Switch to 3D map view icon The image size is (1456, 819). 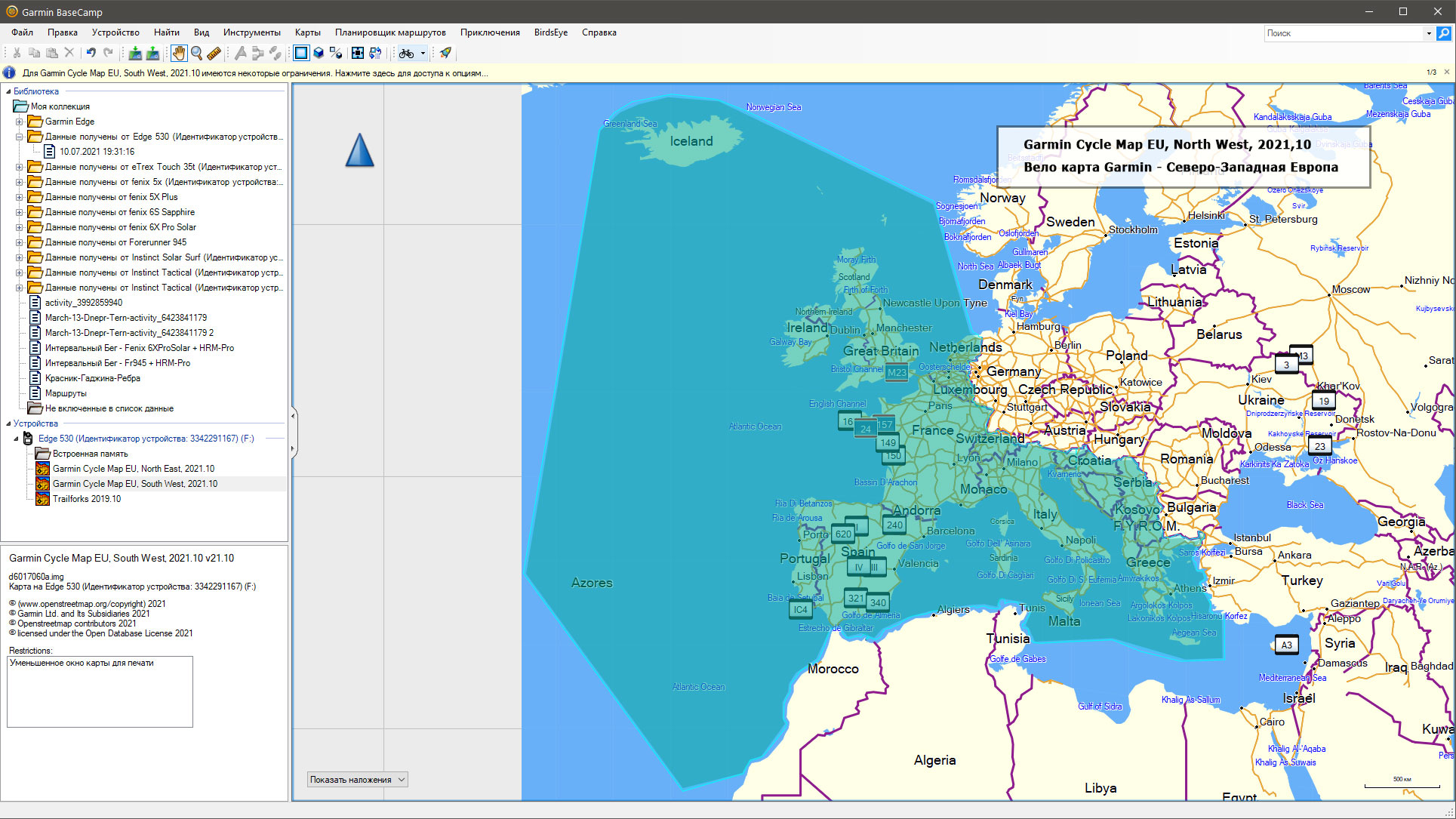click(319, 53)
